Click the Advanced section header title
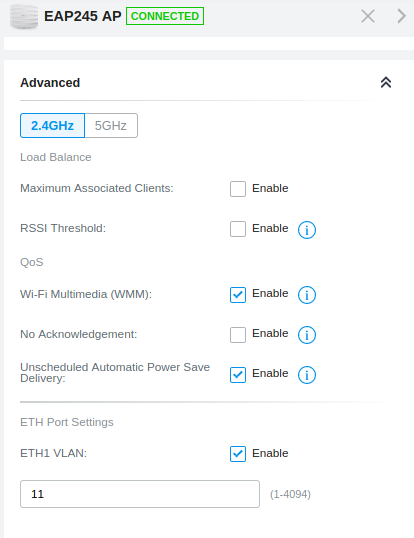The width and height of the screenshot is (414, 538). 50,83
